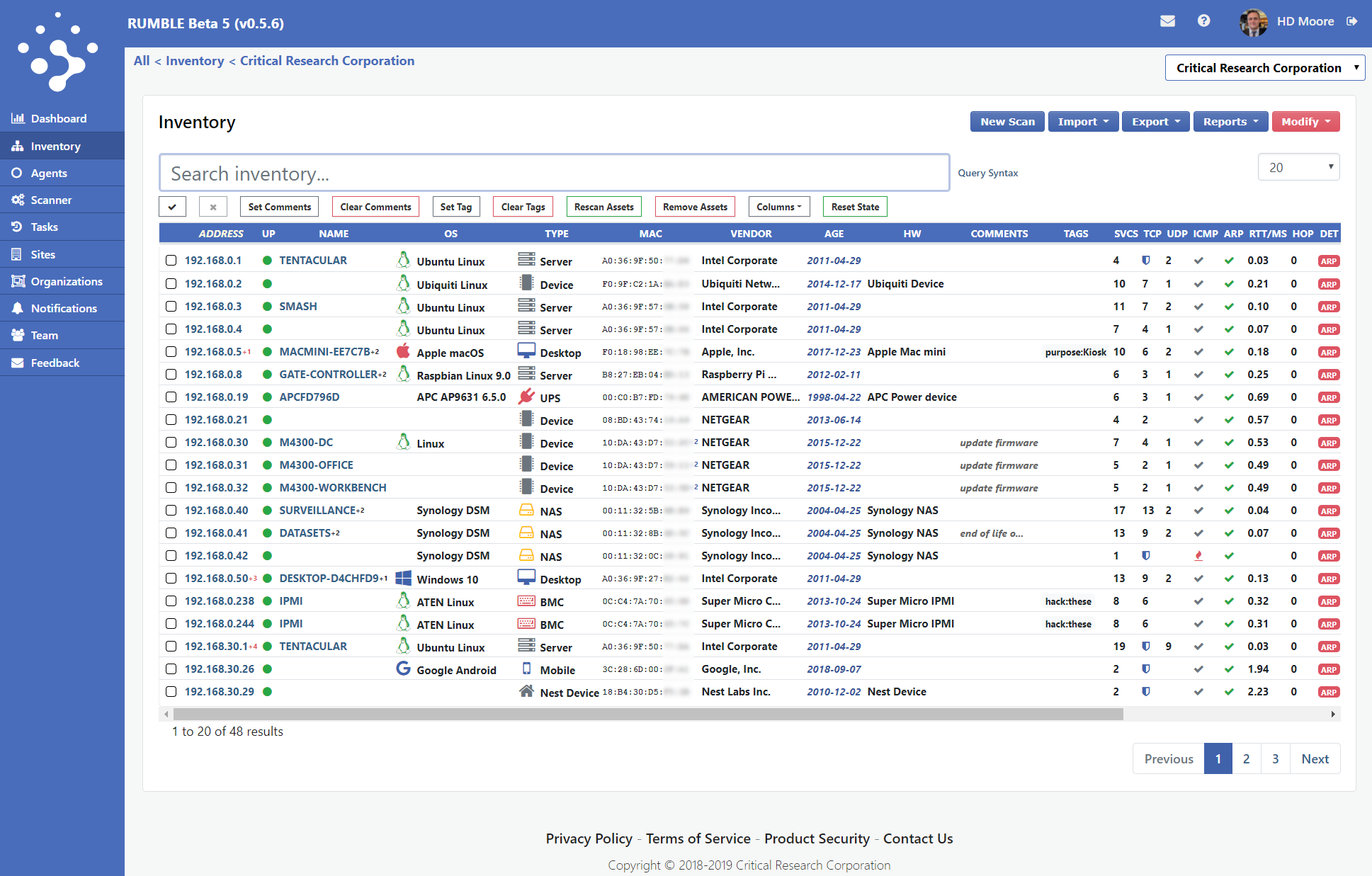1372x876 pixels.
Task: Check the box for 192.168.0.244
Action: pyautogui.click(x=171, y=624)
